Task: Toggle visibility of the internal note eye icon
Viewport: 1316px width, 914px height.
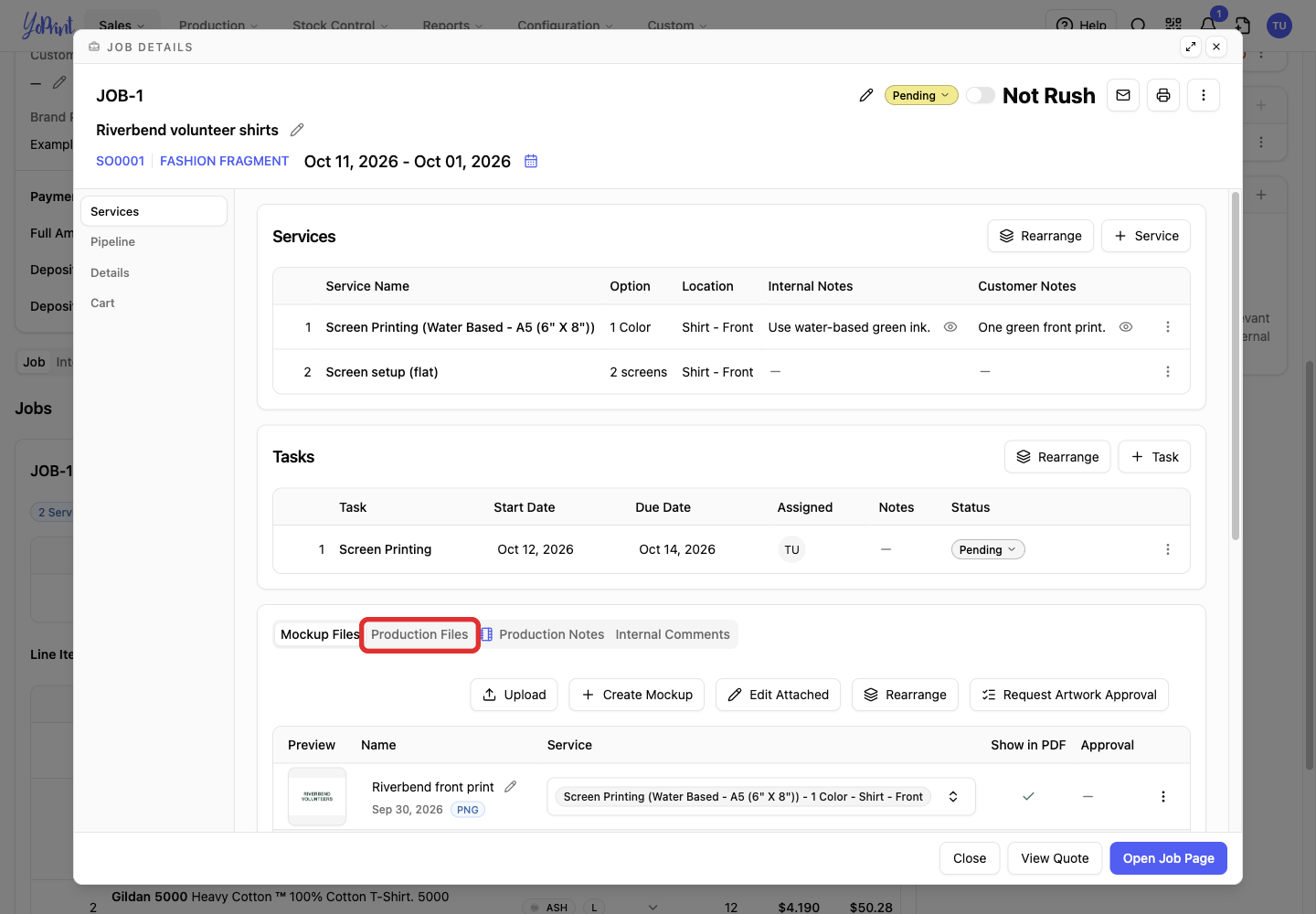Action: point(950,327)
